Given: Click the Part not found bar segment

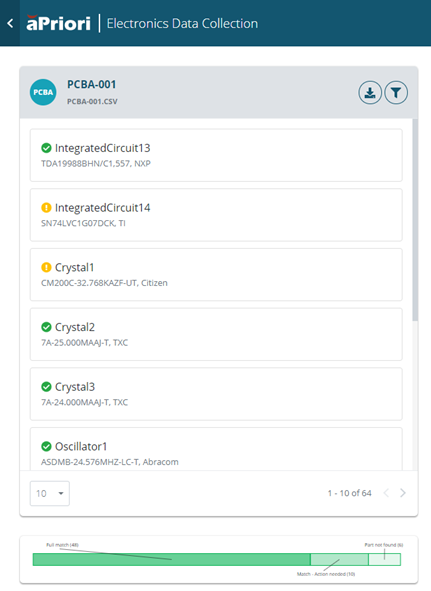Looking at the screenshot, I should coord(385,560).
